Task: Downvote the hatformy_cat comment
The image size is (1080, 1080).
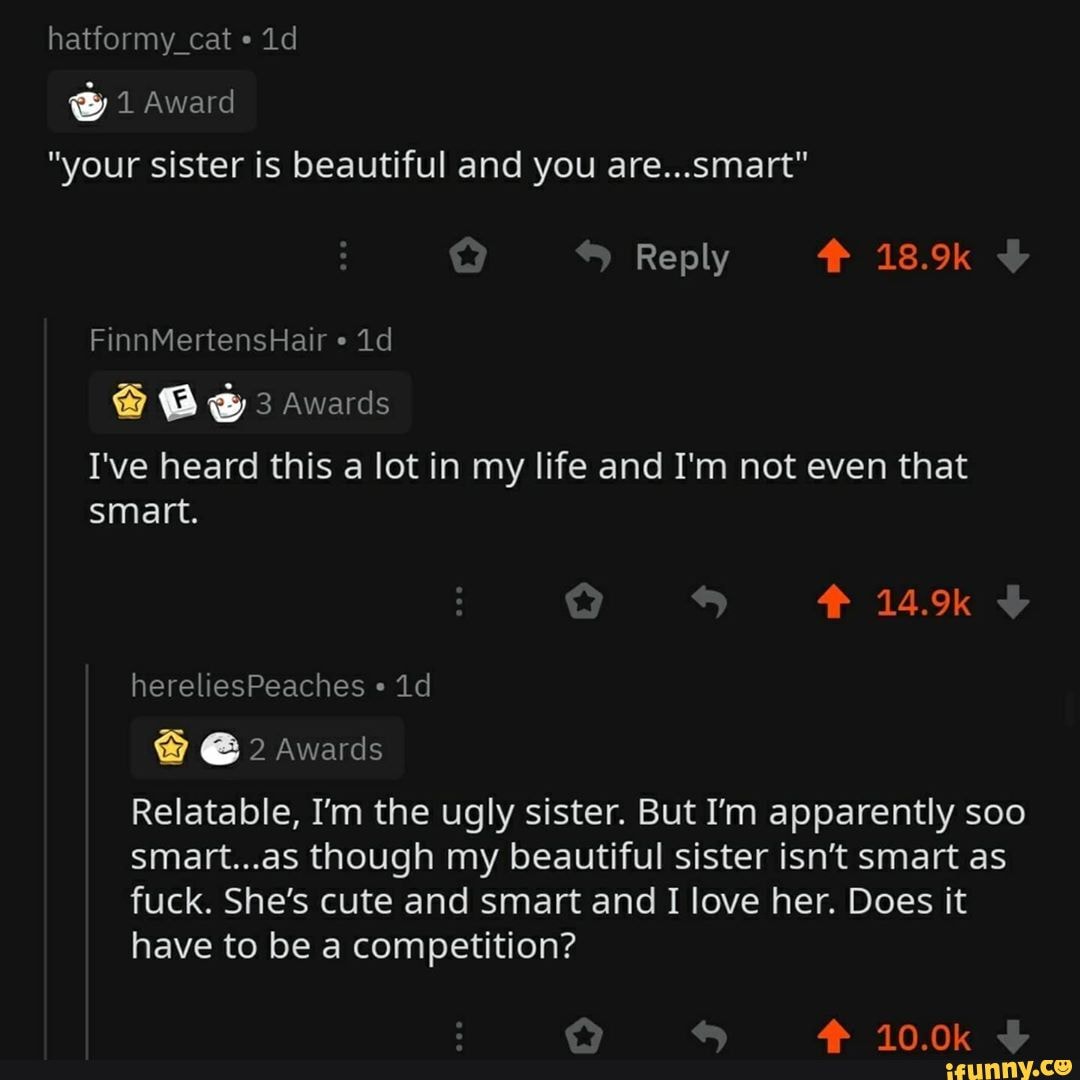Action: tap(1013, 259)
